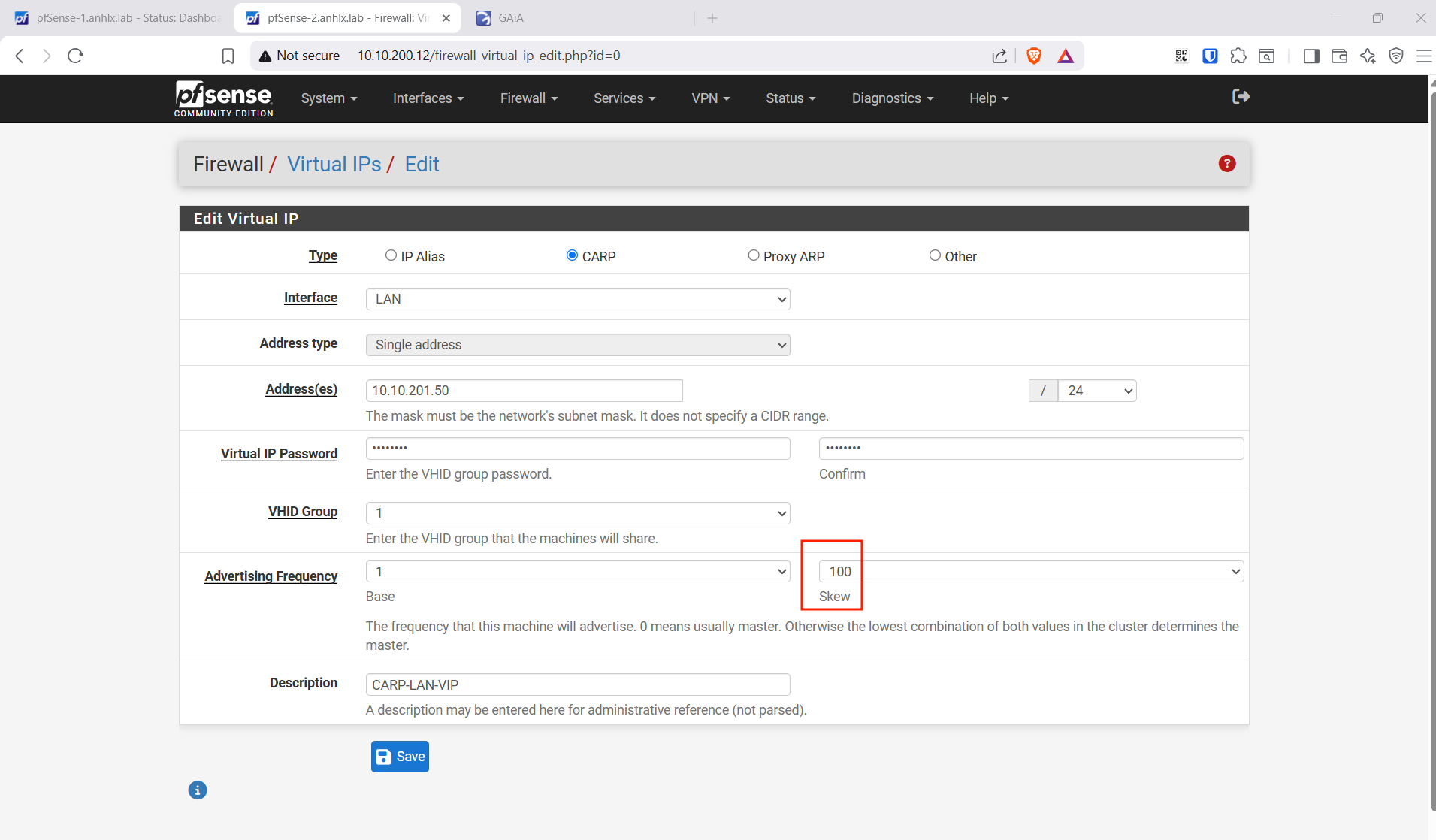Switch to the pfSense-1 Dashboard tab
The height and width of the screenshot is (840, 1436).
click(x=118, y=18)
